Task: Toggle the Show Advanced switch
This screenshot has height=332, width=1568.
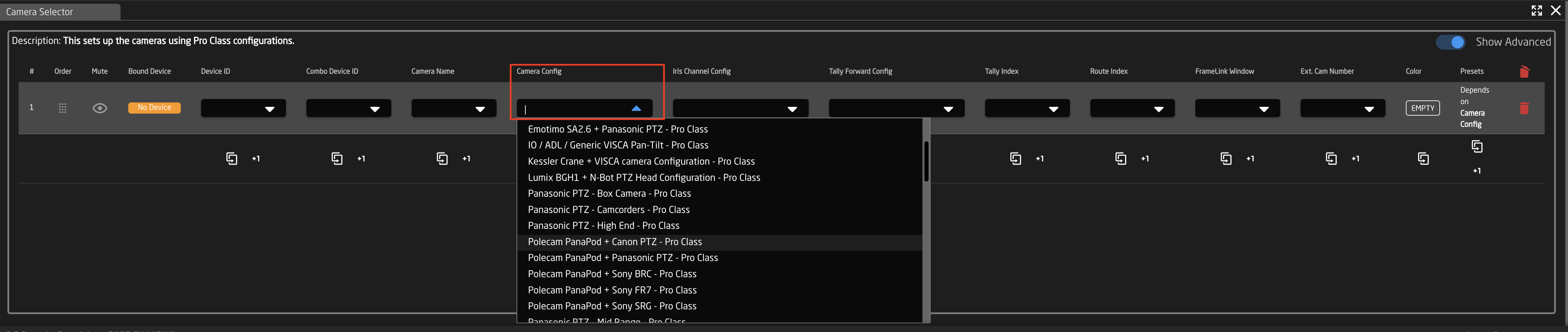Action: 1451,42
